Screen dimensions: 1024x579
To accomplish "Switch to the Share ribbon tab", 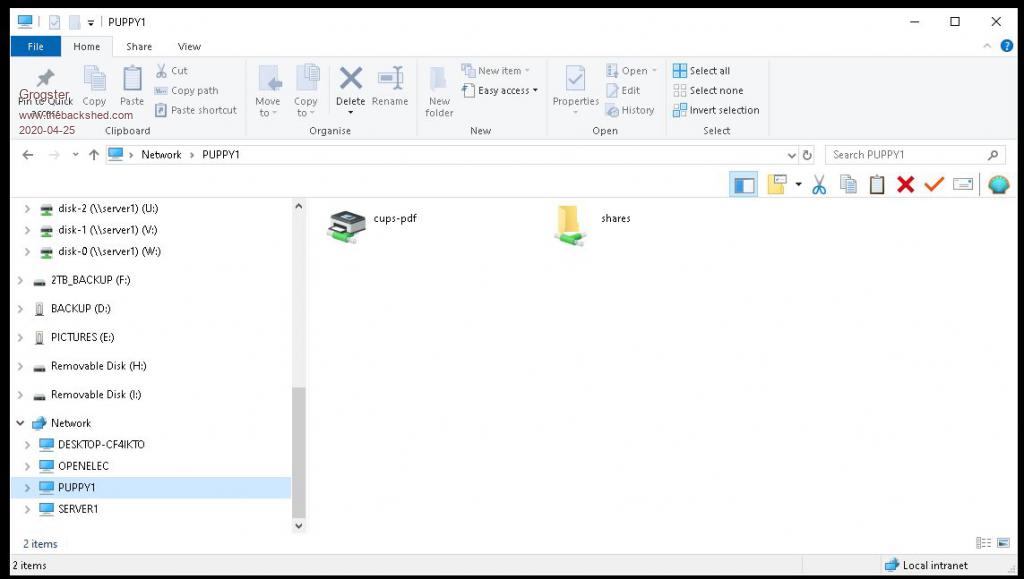I will point(139,46).
